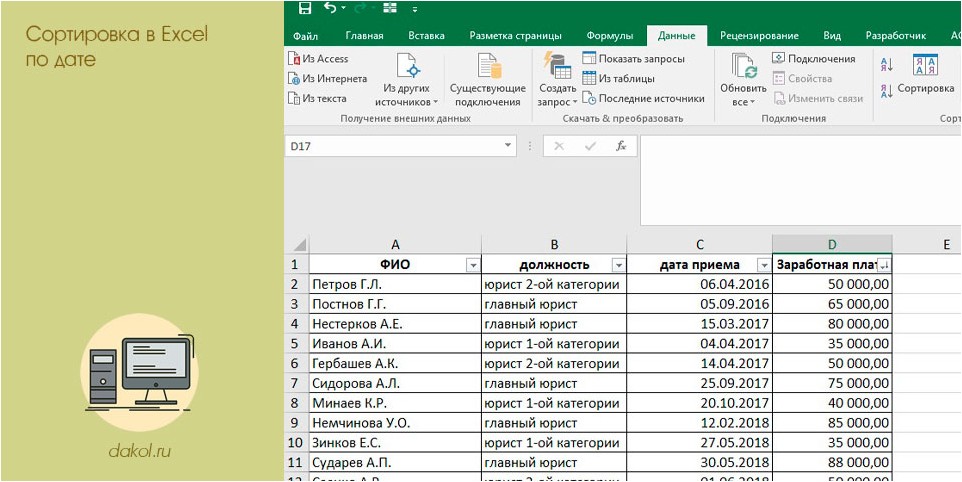Viewport: 962px width, 482px height.
Task: Import data Из Access
Action: click(x=318, y=59)
